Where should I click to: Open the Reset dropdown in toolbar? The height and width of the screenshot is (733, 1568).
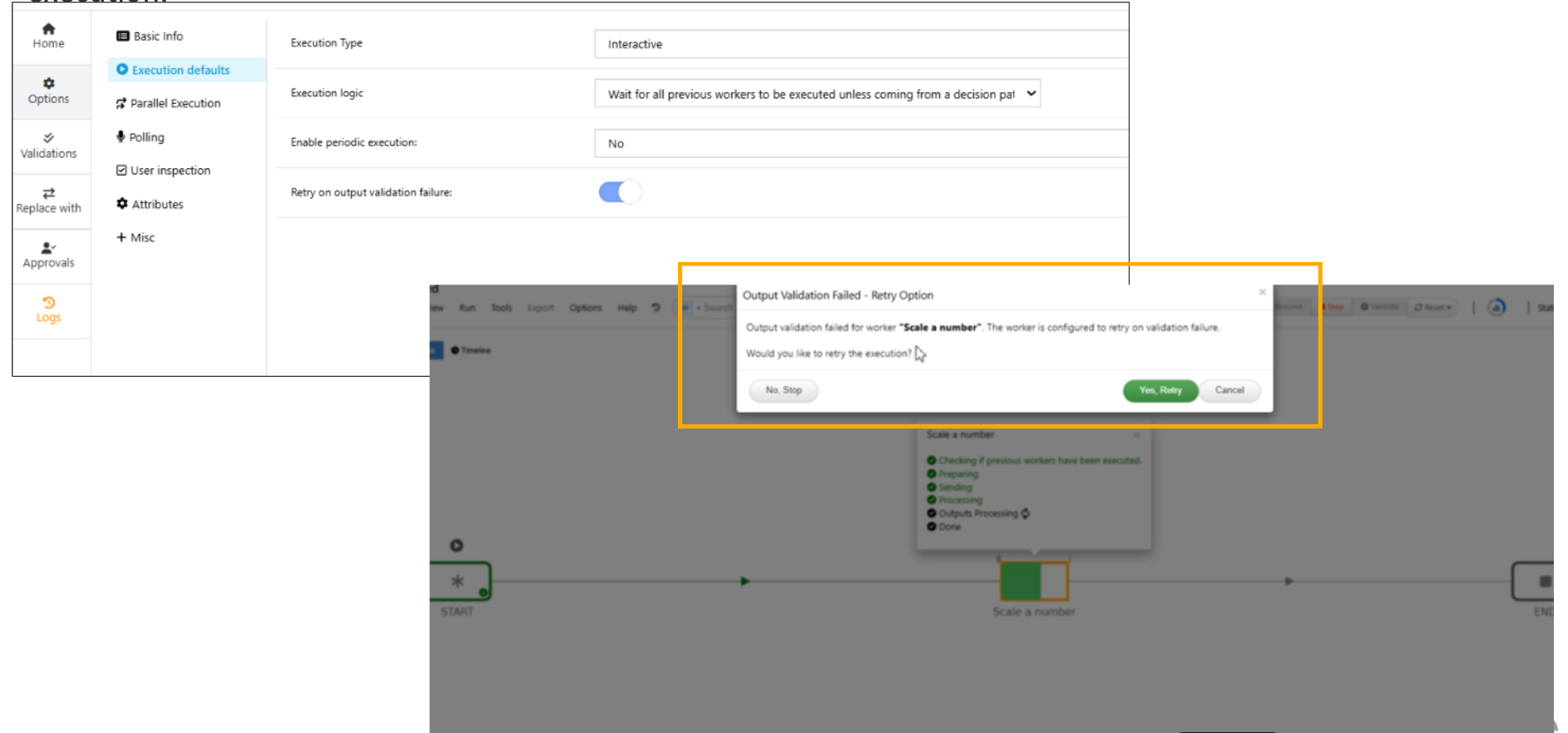[x=1433, y=308]
